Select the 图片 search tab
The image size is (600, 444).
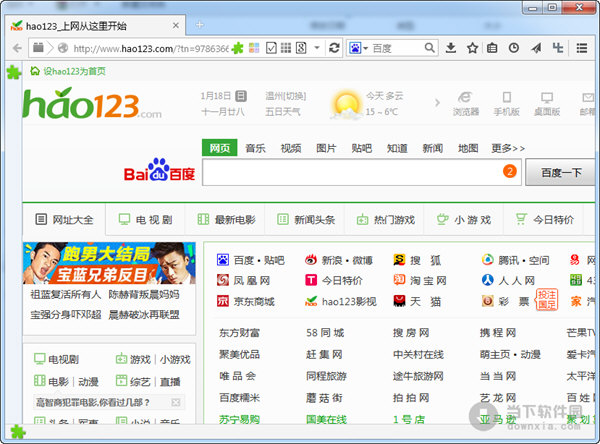pyautogui.click(x=326, y=148)
